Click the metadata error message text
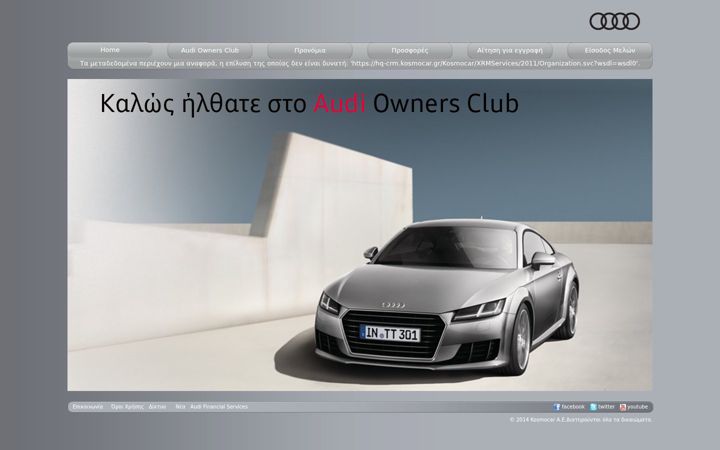Image resolution: width=720 pixels, height=450 pixels. pos(359,63)
